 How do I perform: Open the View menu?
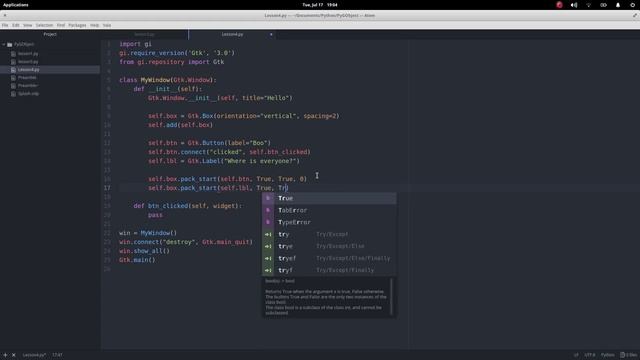pyautogui.click(x=27, y=25)
